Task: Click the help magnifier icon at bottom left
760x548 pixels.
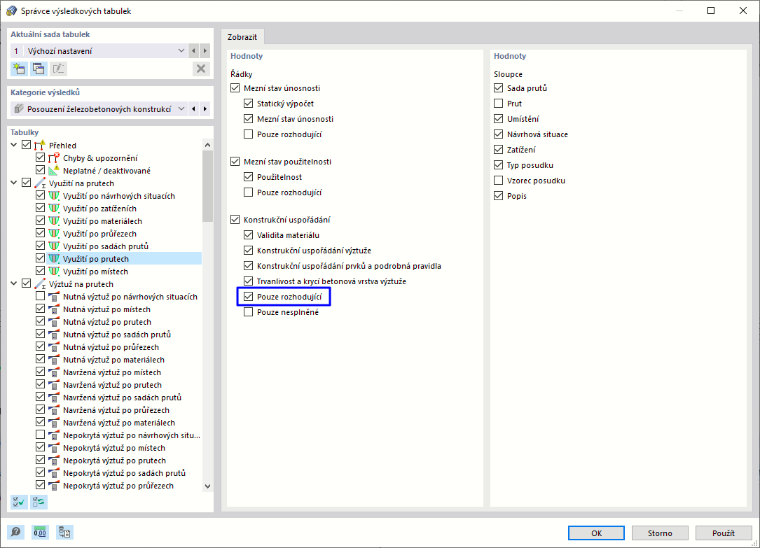Action: tap(16, 532)
